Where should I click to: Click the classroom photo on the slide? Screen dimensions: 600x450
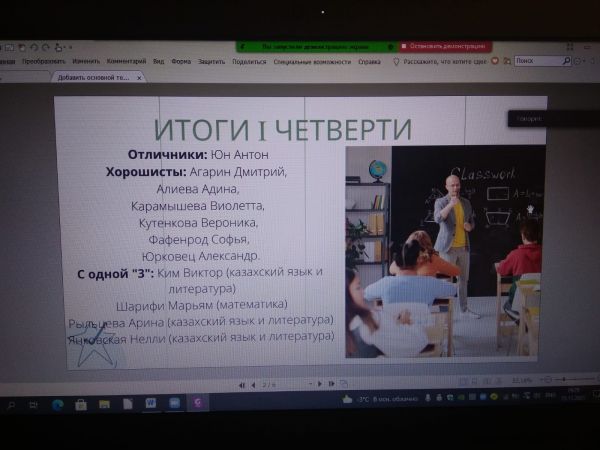[444, 251]
